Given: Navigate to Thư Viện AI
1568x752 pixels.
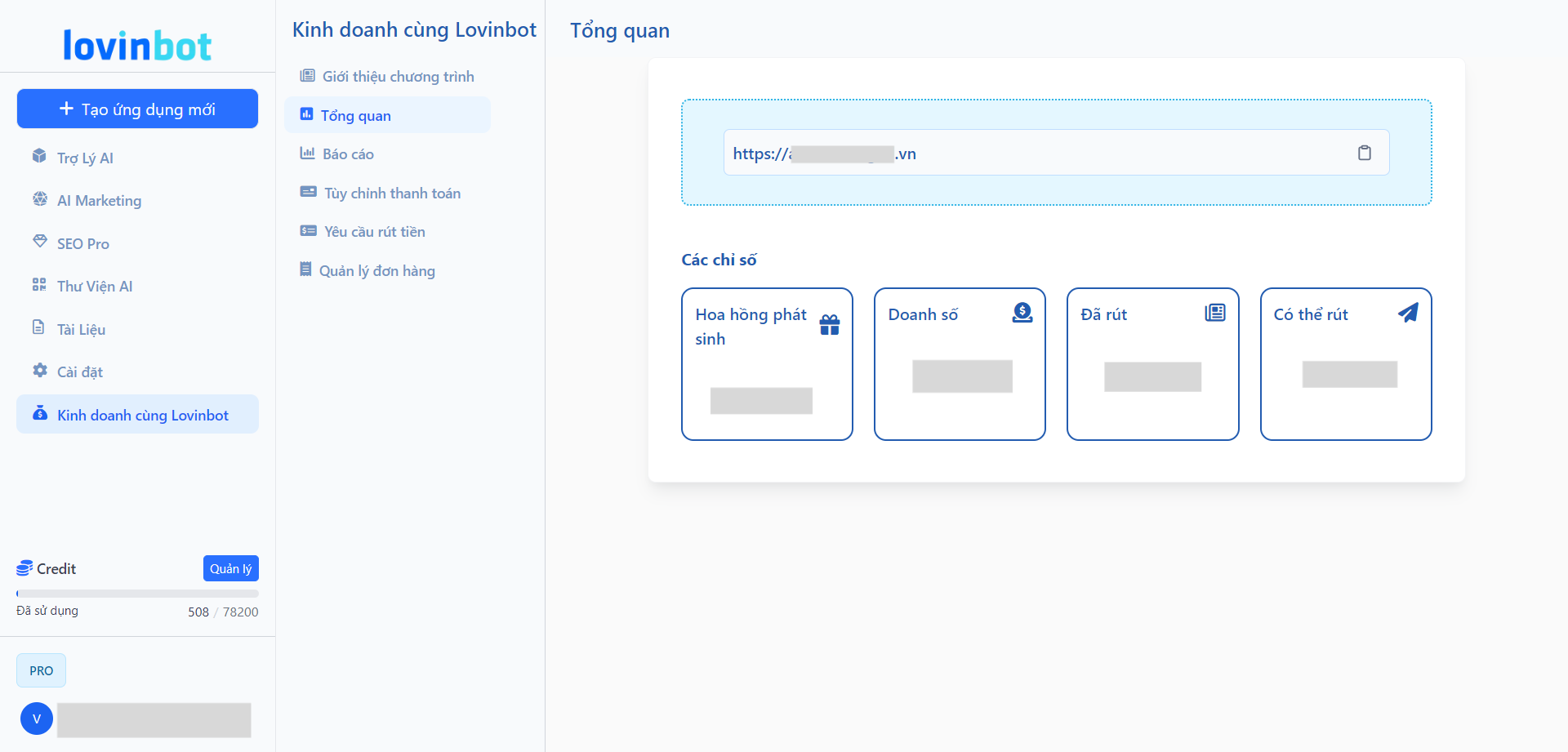Looking at the screenshot, I should click(137, 286).
